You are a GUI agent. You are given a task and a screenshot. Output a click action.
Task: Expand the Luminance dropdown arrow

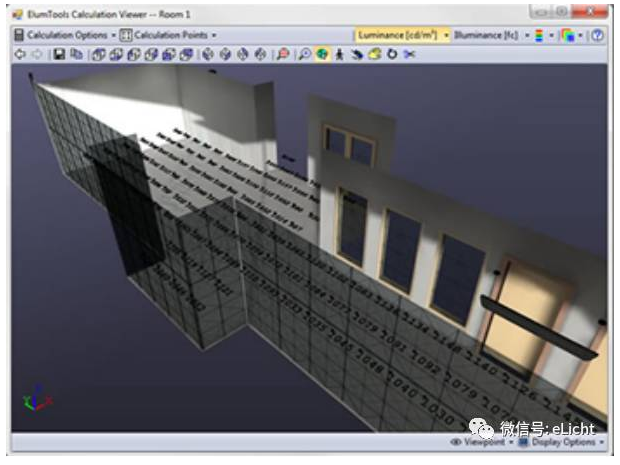[446, 35]
